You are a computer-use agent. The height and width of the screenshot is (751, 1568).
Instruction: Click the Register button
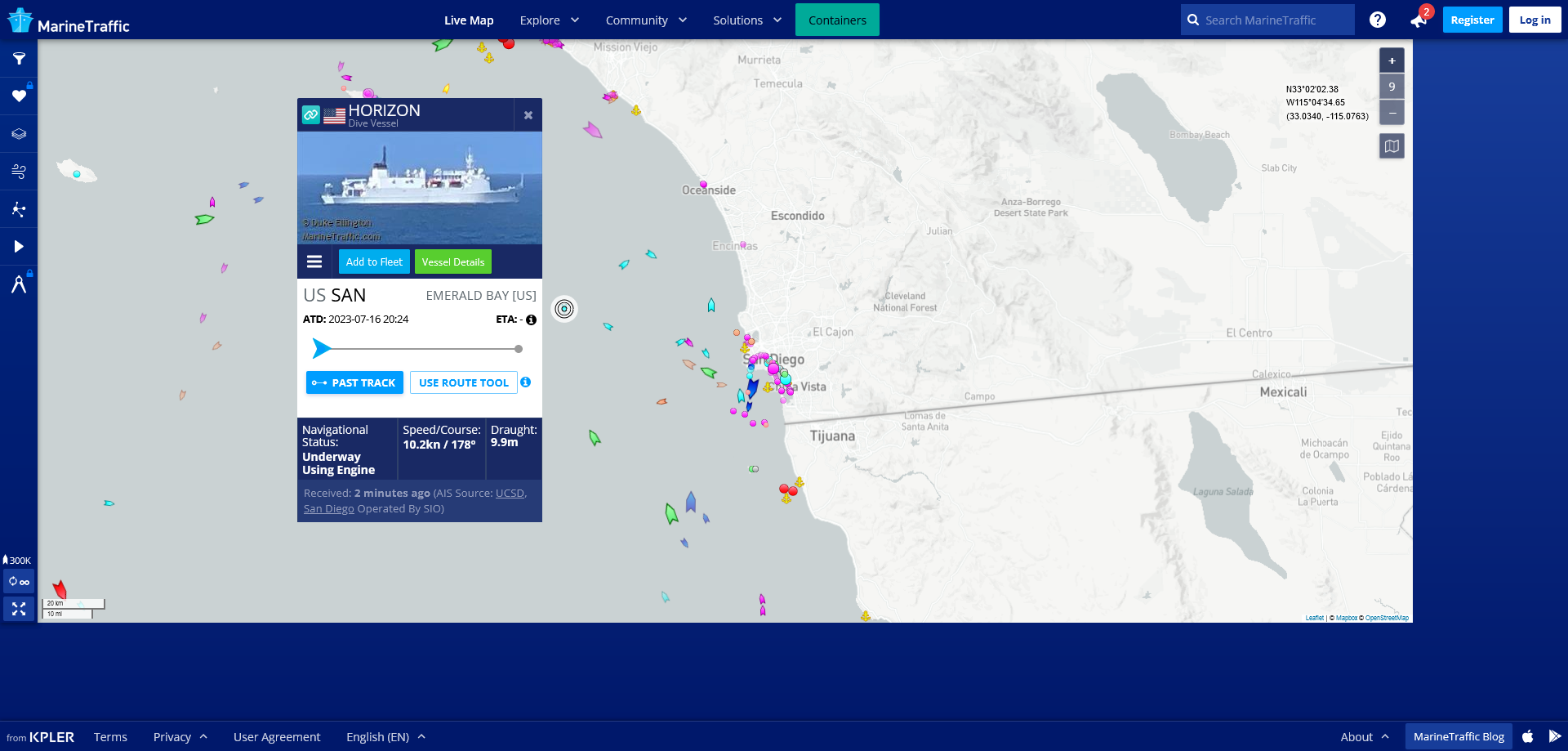(1472, 20)
